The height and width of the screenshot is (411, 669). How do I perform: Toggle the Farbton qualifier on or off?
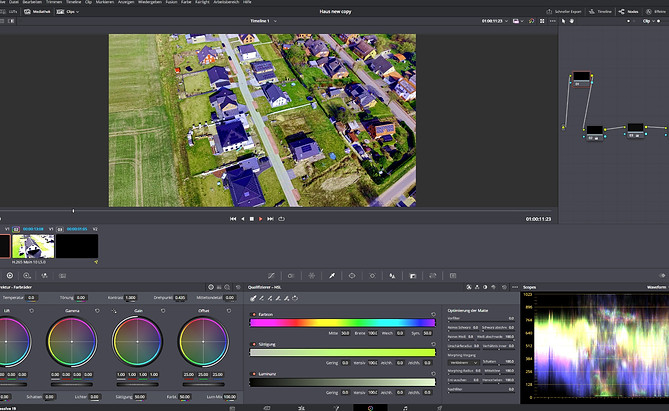pos(253,314)
